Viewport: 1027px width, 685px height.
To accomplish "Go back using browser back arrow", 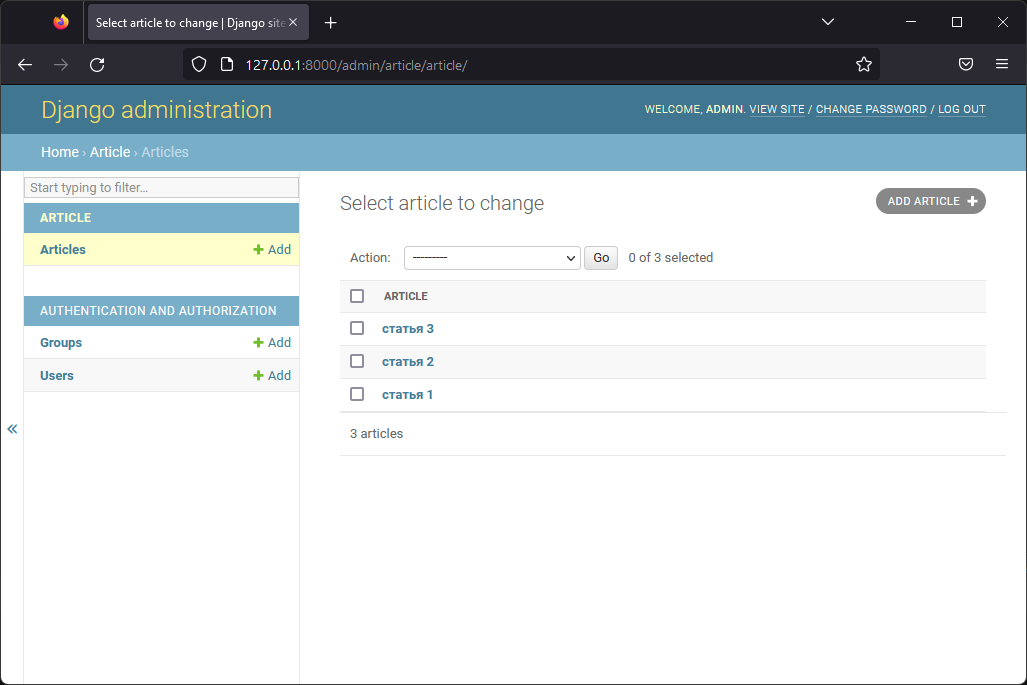I will [26, 65].
